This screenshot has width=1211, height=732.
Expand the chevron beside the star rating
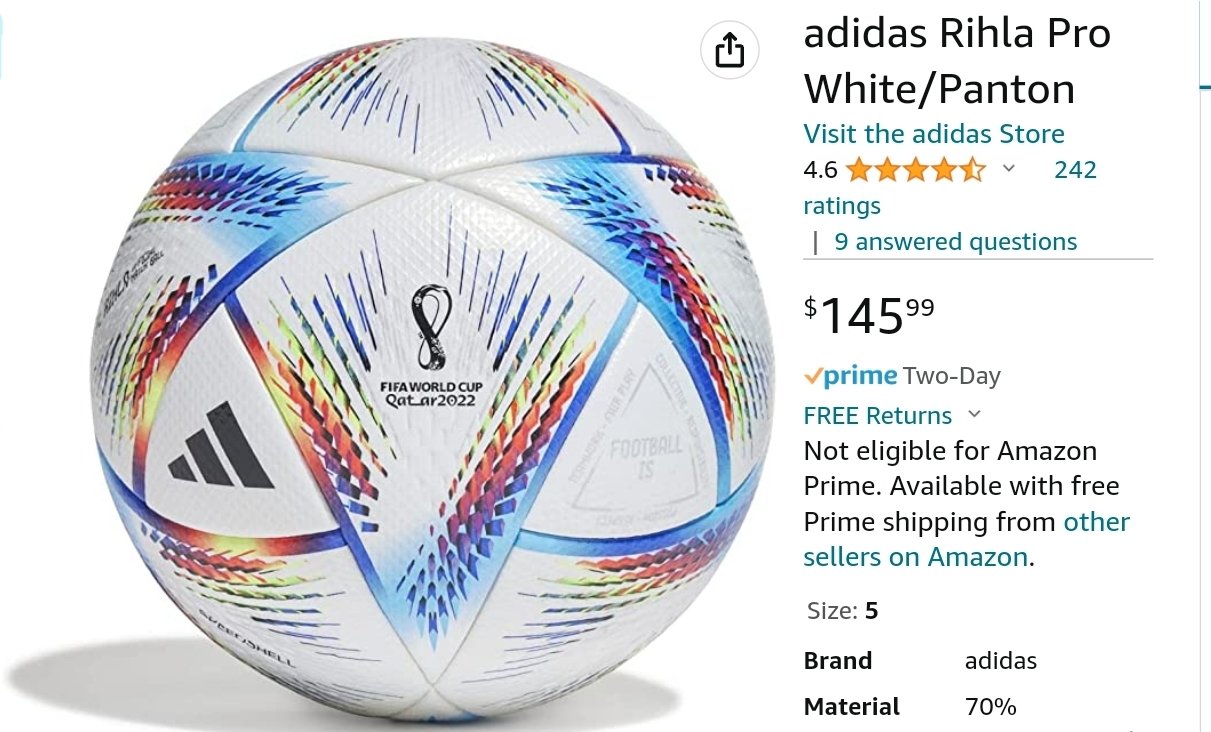pyautogui.click(x=1009, y=169)
